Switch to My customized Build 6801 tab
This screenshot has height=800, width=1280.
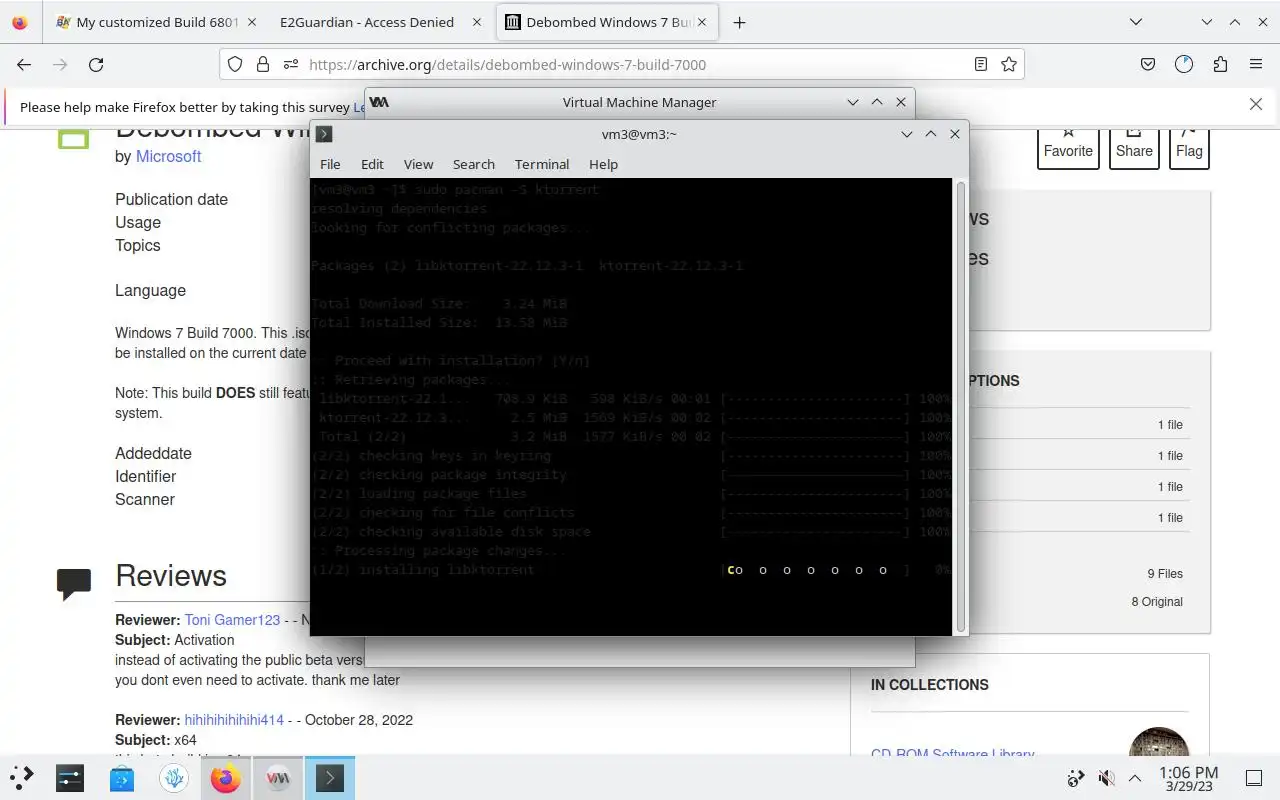157,22
